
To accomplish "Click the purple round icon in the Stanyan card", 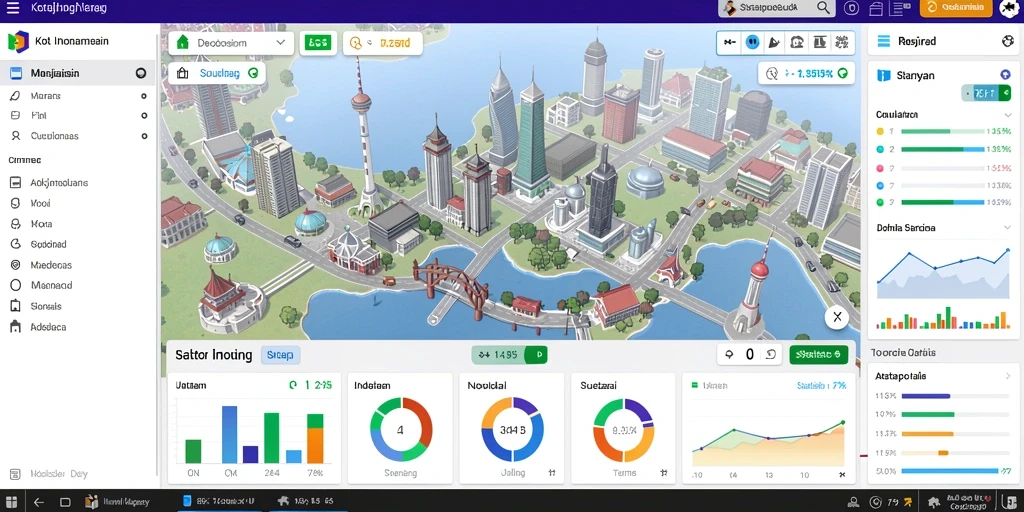I will coord(1005,75).
